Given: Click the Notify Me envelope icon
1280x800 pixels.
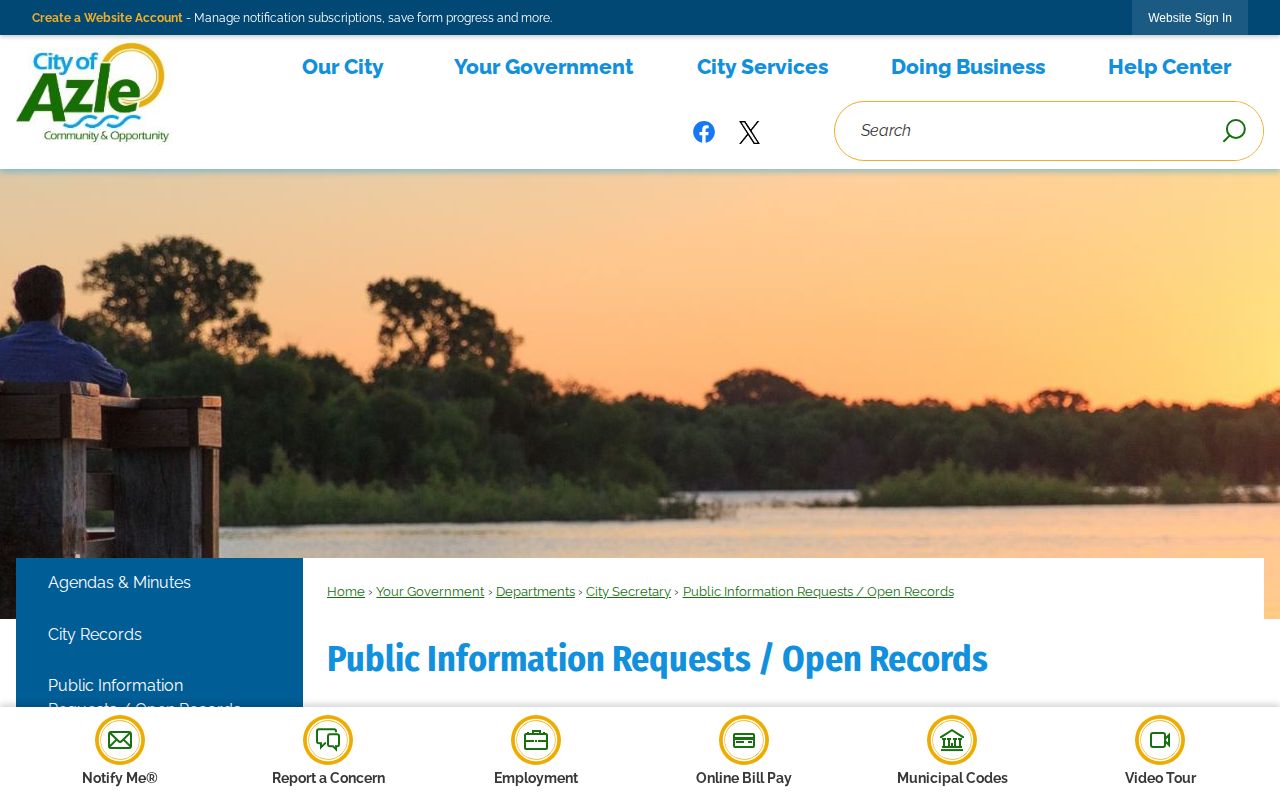Looking at the screenshot, I should (120, 740).
